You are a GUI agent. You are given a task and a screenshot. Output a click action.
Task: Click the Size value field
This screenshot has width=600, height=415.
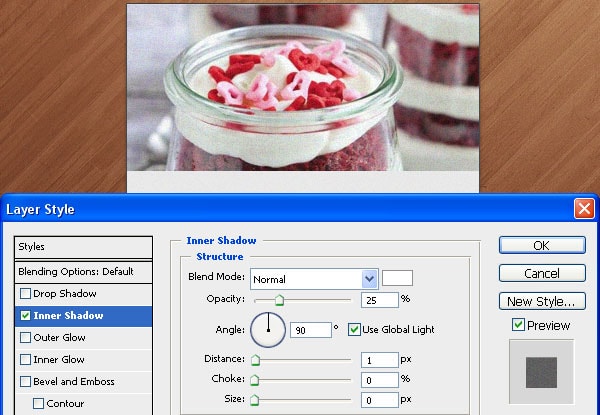pyautogui.click(x=380, y=400)
